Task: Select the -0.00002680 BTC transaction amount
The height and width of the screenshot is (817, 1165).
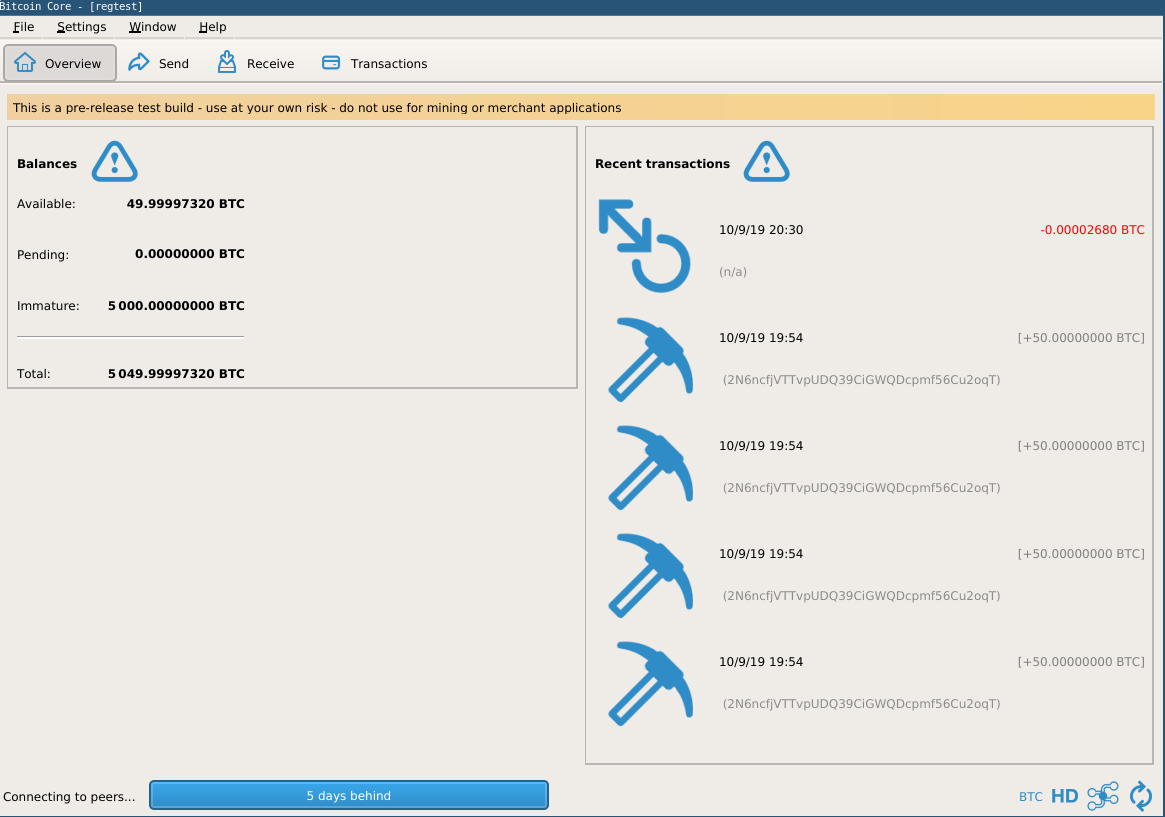Action: click(x=1092, y=230)
